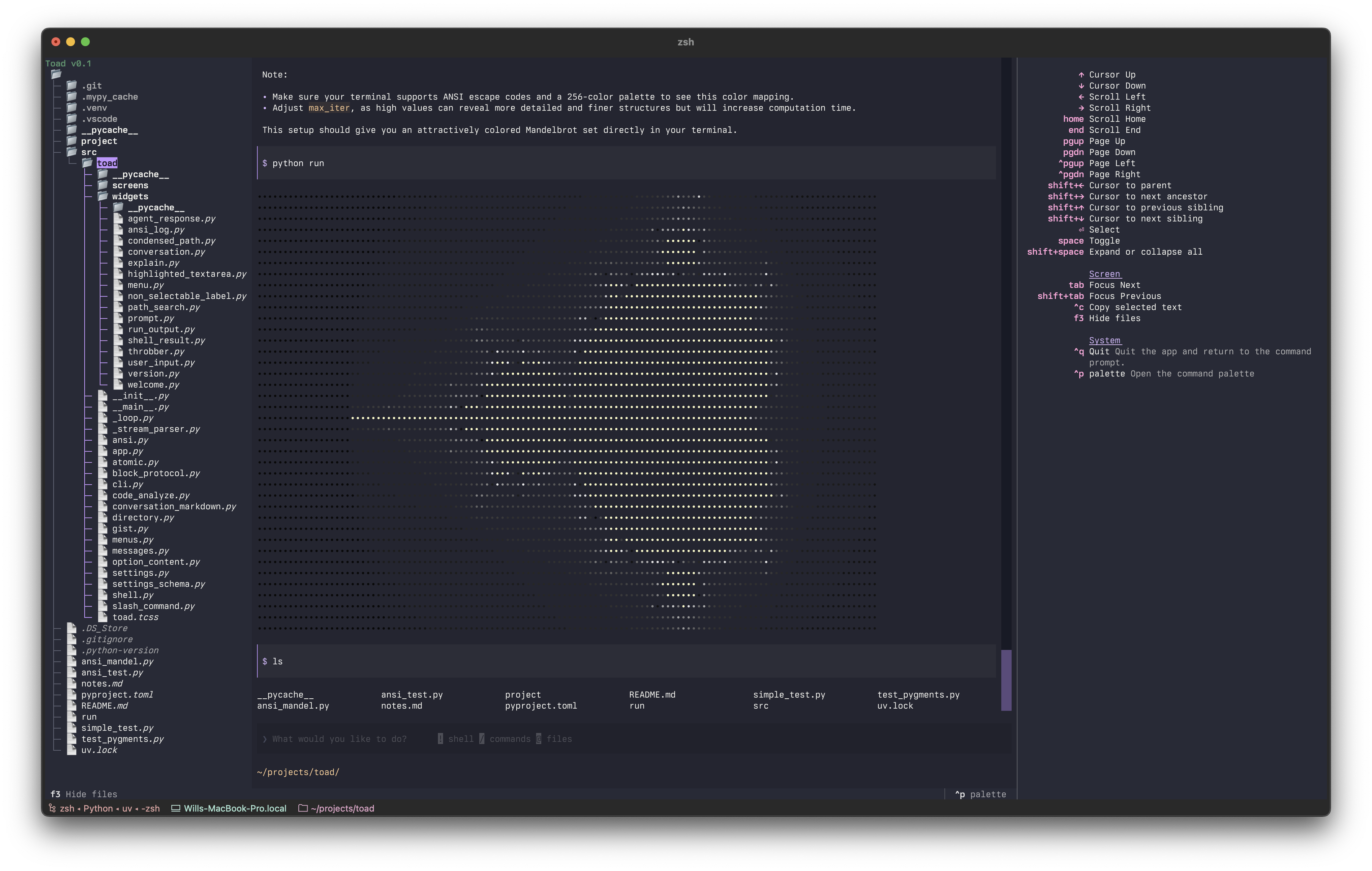The image size is (1372, 871).
Task: Click the .git folder icon
Action: pyautogui.click(x=72, y=85)
